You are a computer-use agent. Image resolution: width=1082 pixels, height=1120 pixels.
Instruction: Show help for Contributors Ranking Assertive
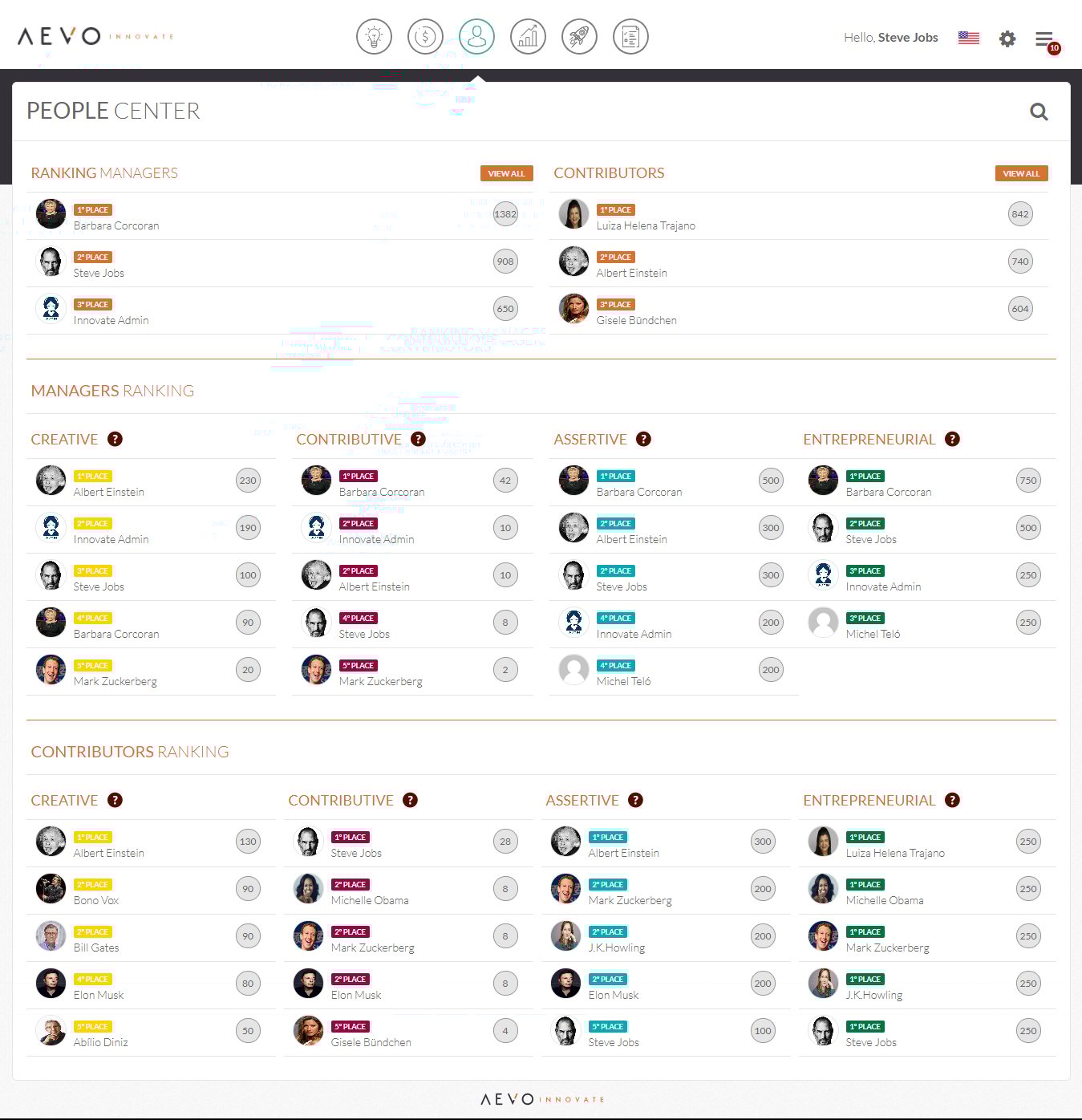(635, 800)
